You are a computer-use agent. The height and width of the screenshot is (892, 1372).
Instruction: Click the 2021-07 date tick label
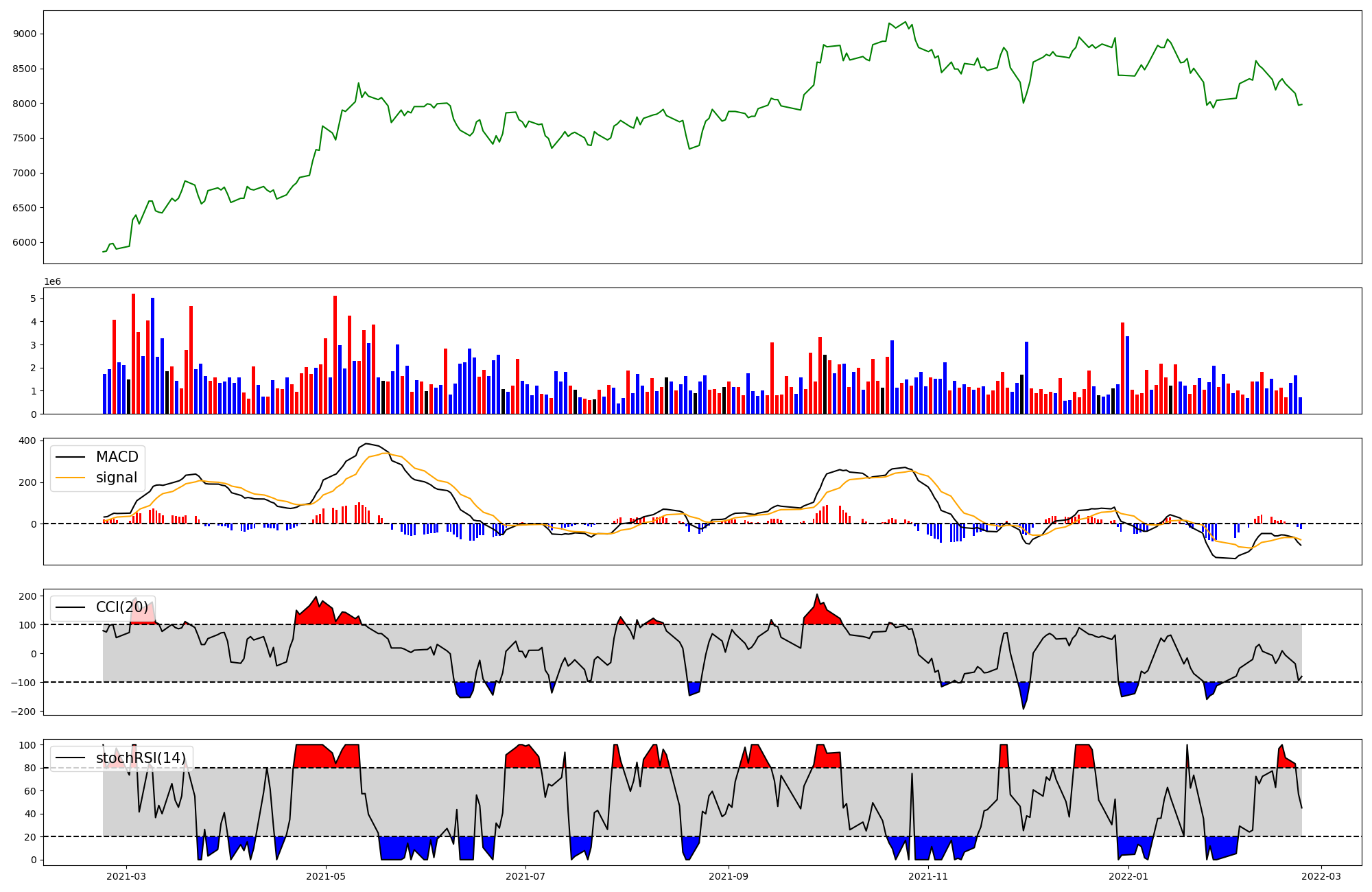(x=525, y=876)
